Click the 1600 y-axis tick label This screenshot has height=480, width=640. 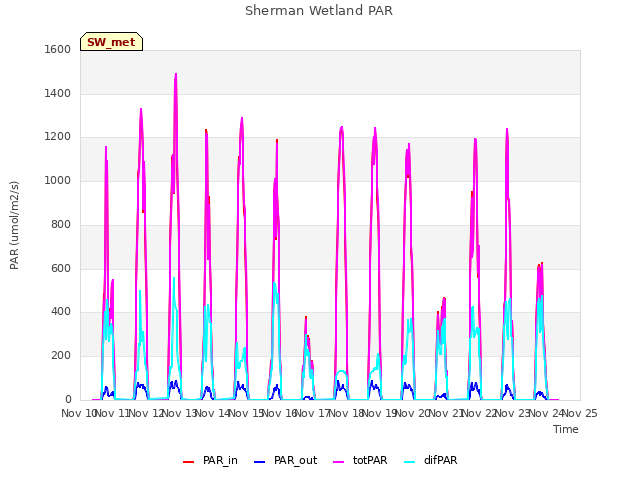[58, 49]
